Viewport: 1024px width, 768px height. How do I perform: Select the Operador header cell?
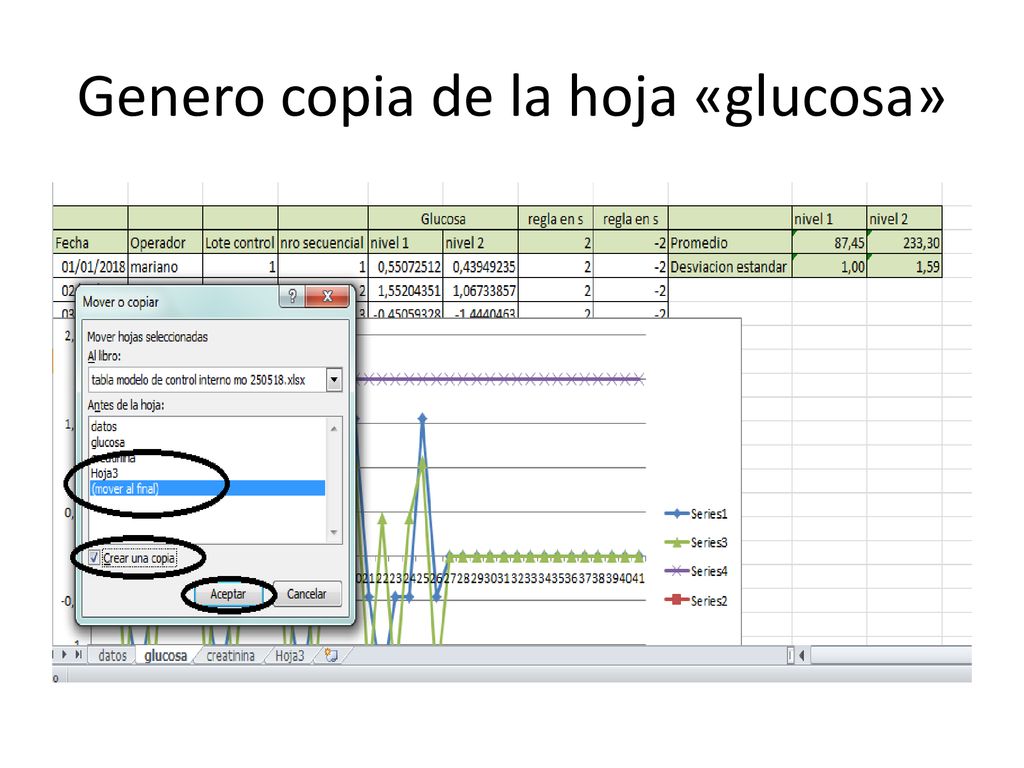click(x=165, y=242)
